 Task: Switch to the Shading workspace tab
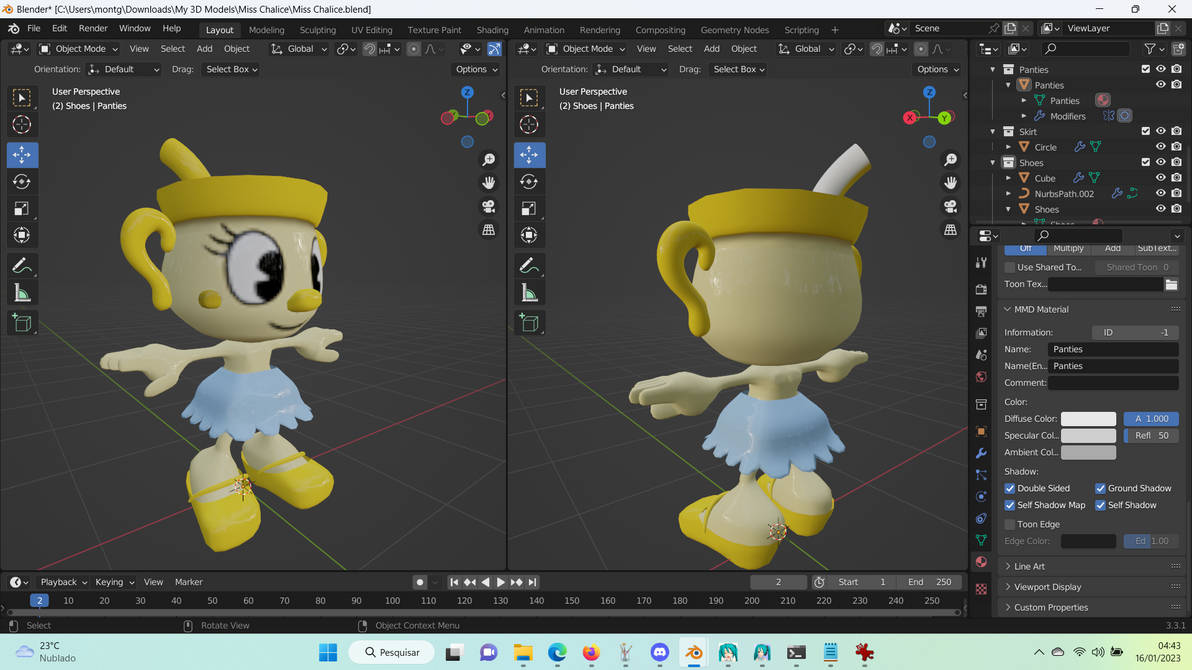click(492, 30)
